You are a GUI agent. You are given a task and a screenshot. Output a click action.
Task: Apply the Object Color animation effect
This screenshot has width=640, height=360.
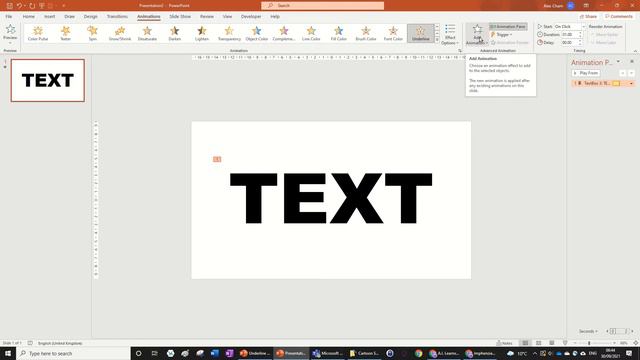click(x=257, y=33)
